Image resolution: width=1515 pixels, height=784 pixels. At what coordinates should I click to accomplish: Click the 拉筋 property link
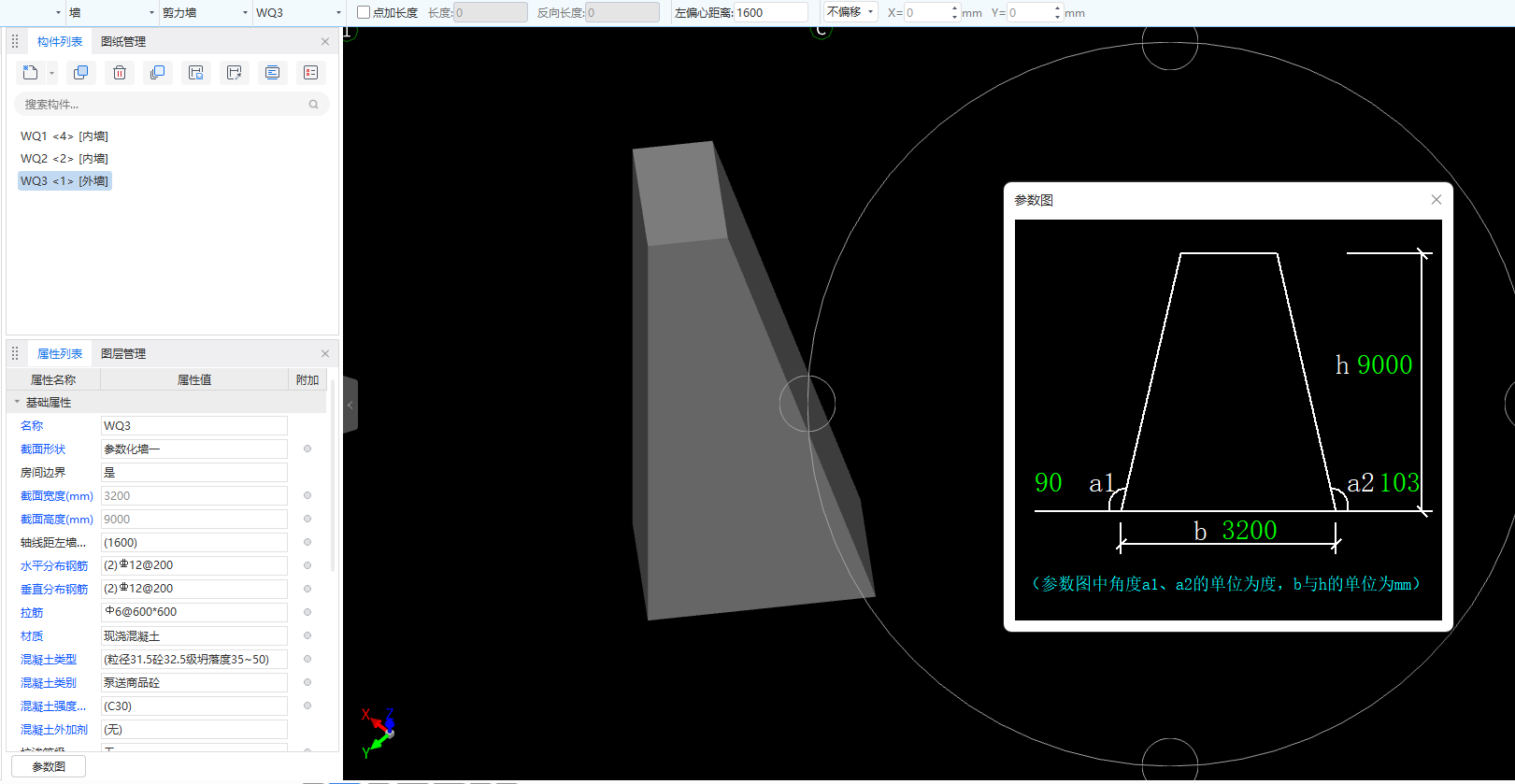click(32, 613)
